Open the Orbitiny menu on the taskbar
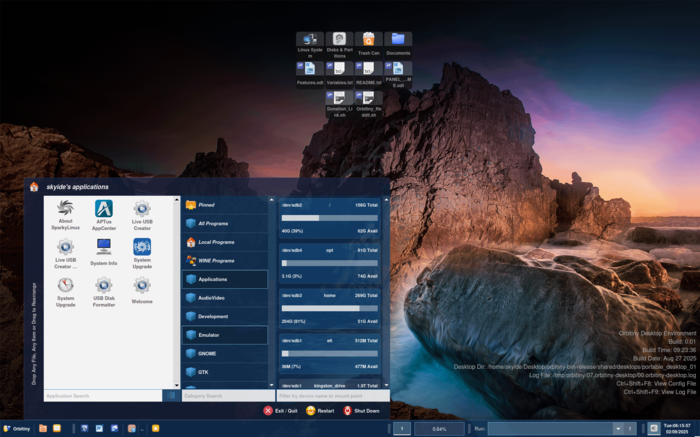This screenshot has height=437, width=700. [16, 428]
